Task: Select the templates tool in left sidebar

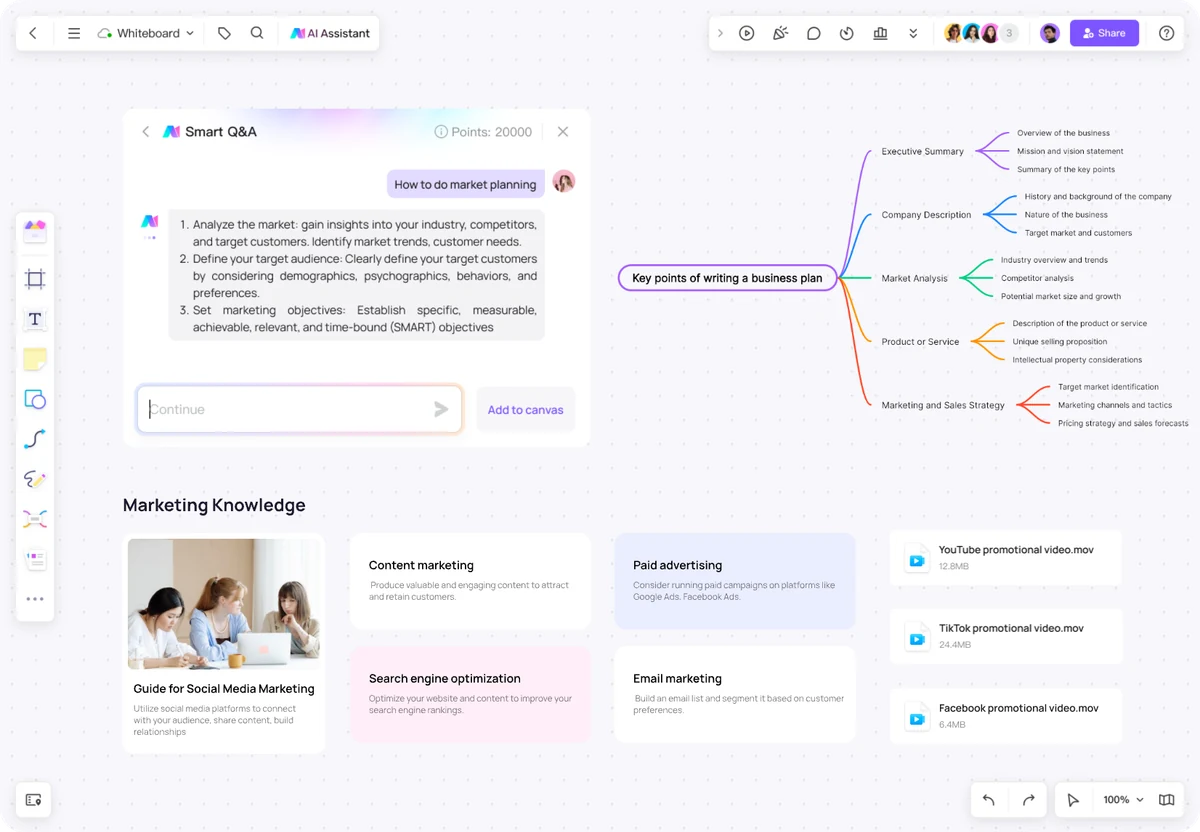Action: 35,232
